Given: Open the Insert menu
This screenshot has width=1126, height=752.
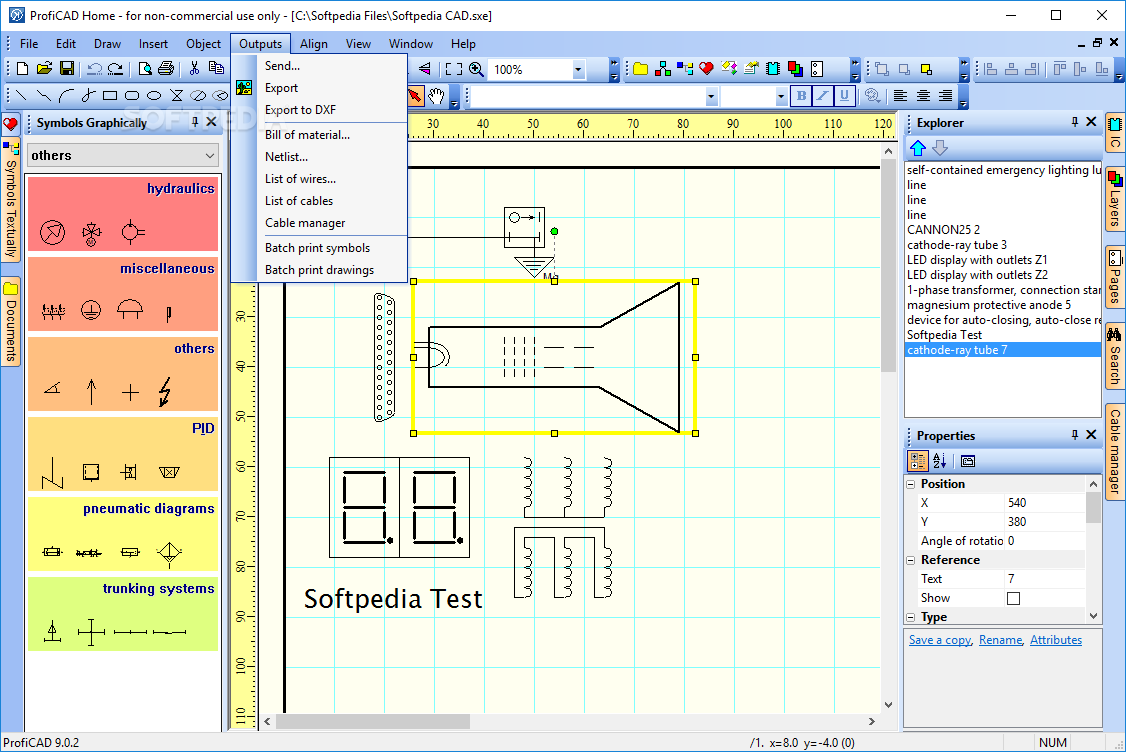Looking at the screenshot, I should [153, 44].
